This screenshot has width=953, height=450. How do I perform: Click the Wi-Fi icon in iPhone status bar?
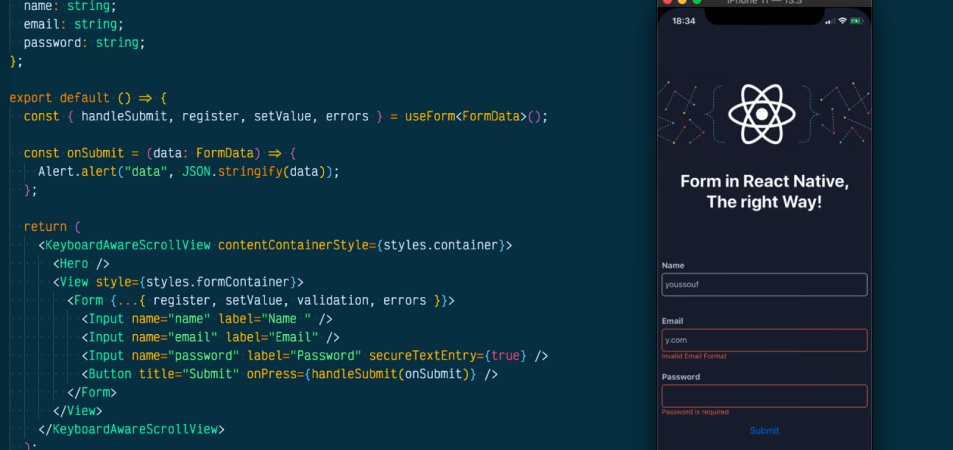(842, 21)
